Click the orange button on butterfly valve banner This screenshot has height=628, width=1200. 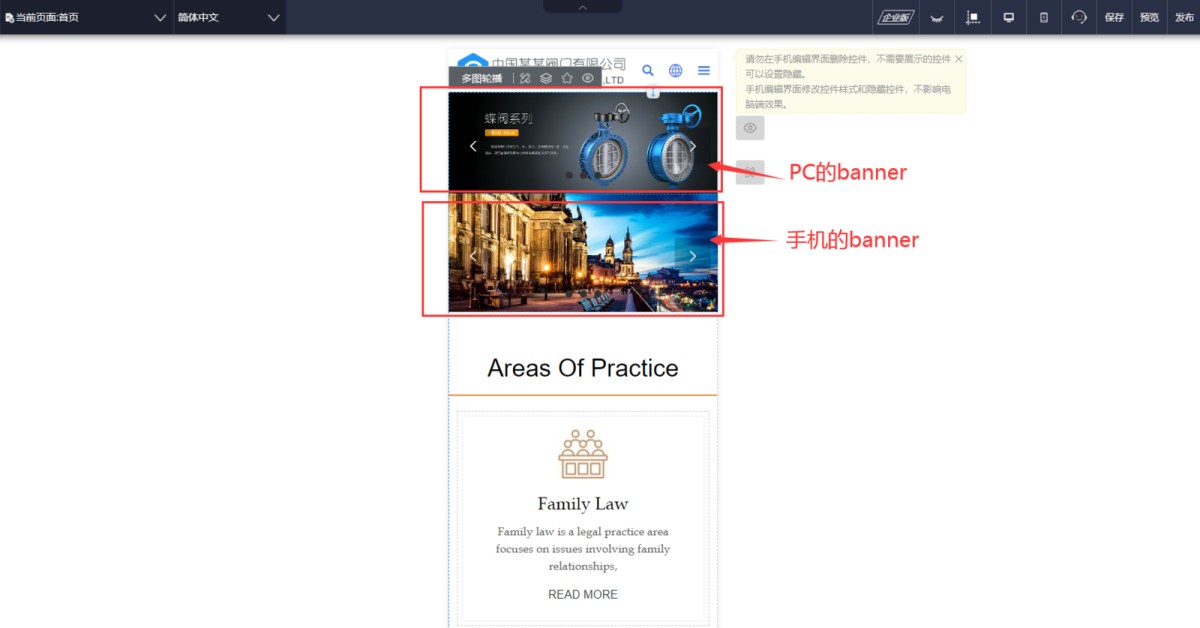point(502,132)
